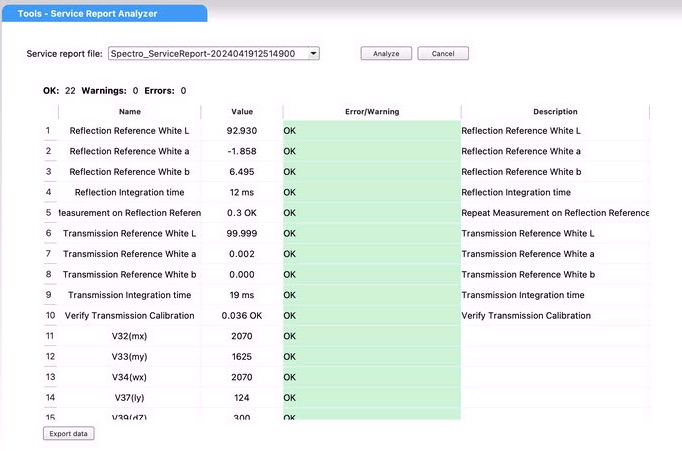Sort by the Name column header

click(x=129, y=112)
